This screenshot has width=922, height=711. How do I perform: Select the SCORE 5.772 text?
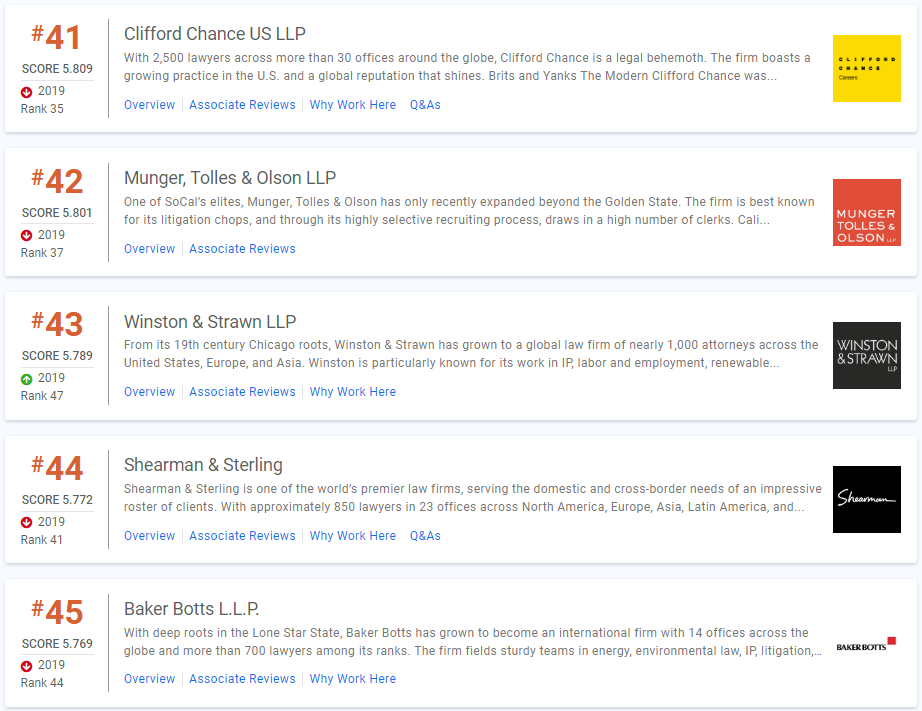(x=57, y=500)
